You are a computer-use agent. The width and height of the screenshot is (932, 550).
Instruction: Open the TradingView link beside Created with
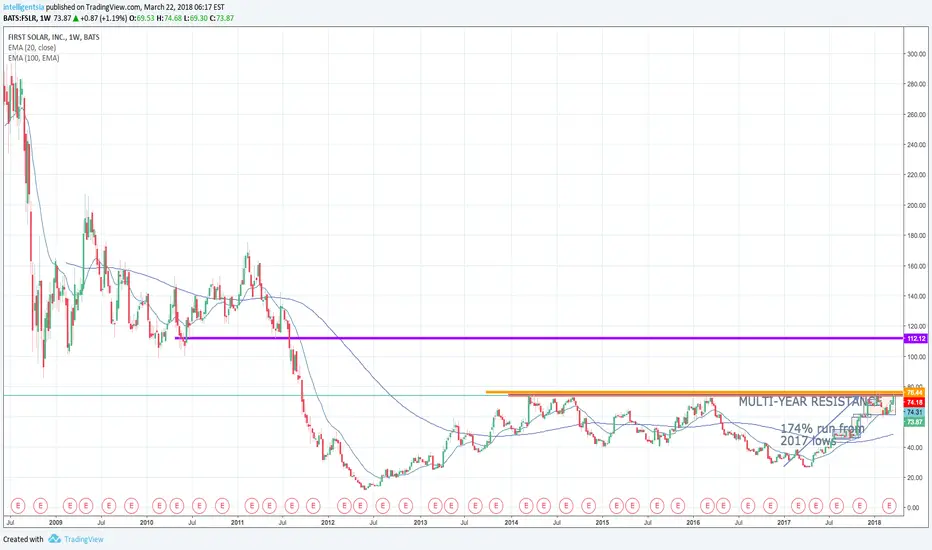[x=83, y=539]
